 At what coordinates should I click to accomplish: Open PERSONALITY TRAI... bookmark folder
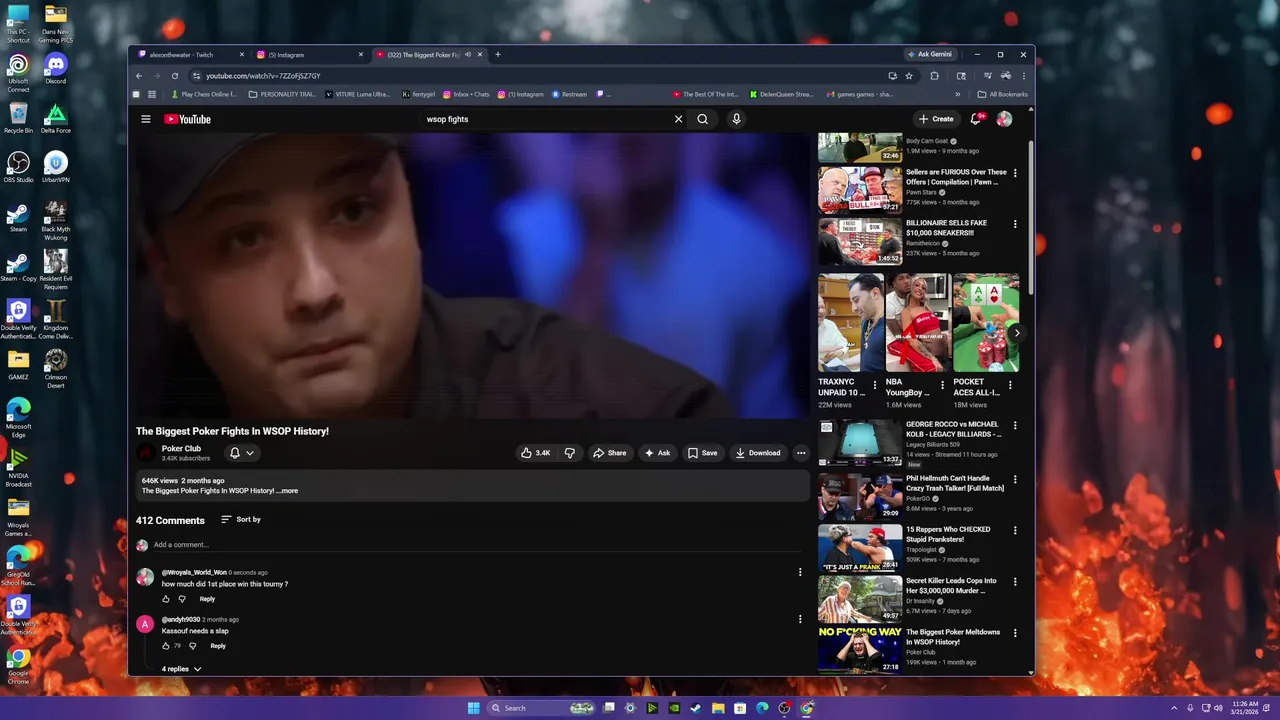282,94
